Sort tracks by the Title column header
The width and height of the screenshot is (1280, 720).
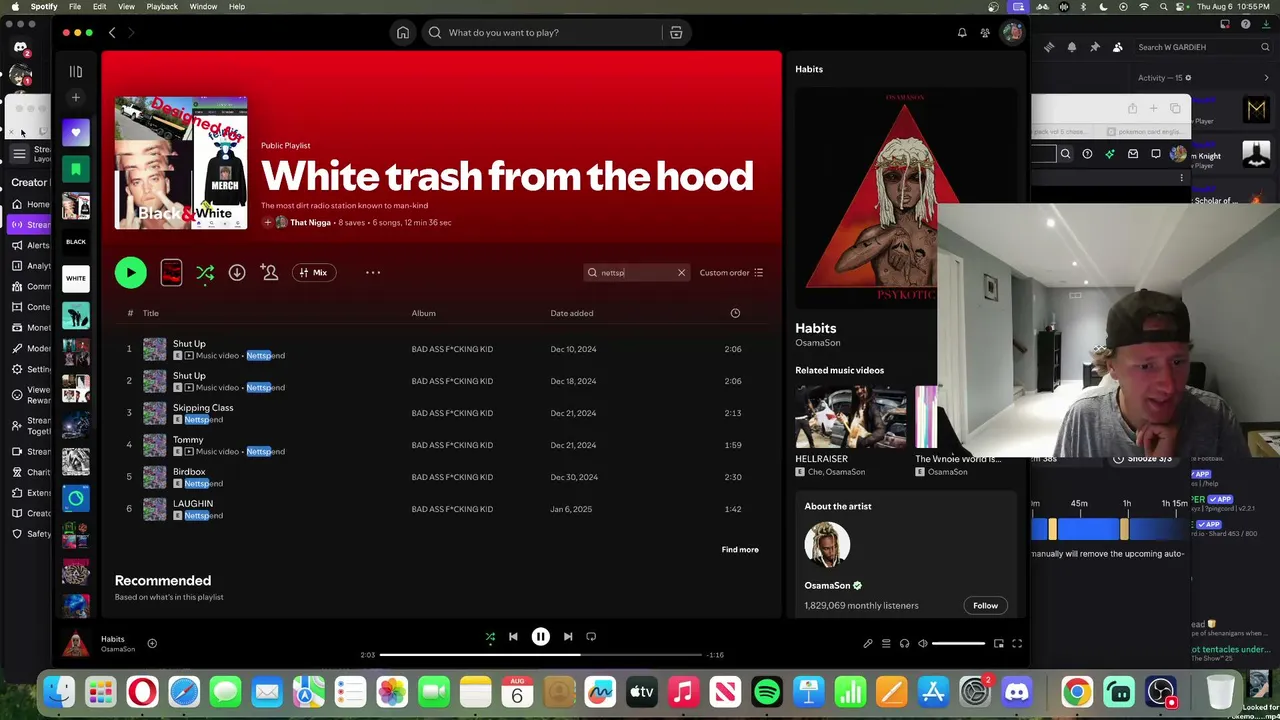151,313
